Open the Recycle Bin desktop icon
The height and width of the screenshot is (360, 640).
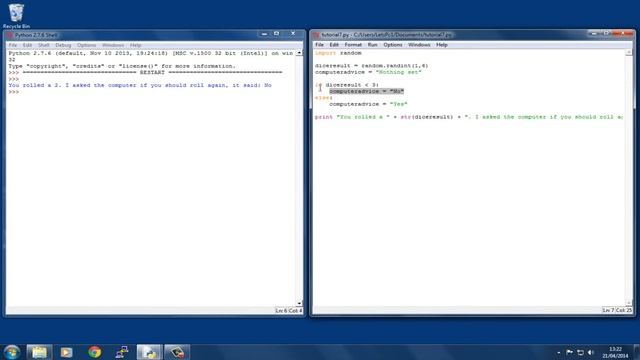click(16, 16)
